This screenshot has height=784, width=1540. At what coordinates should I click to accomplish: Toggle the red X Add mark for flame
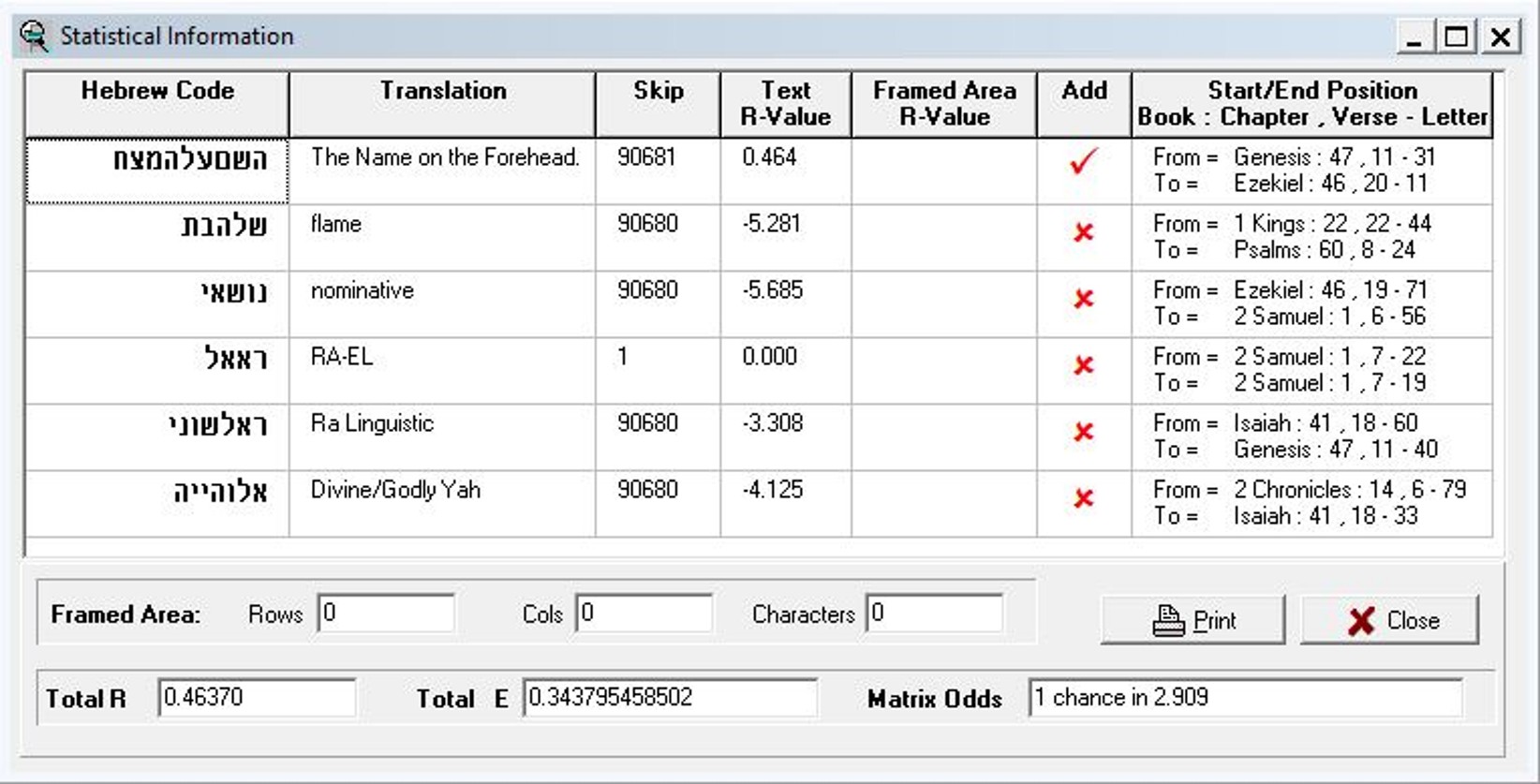tap(1084, 231)
